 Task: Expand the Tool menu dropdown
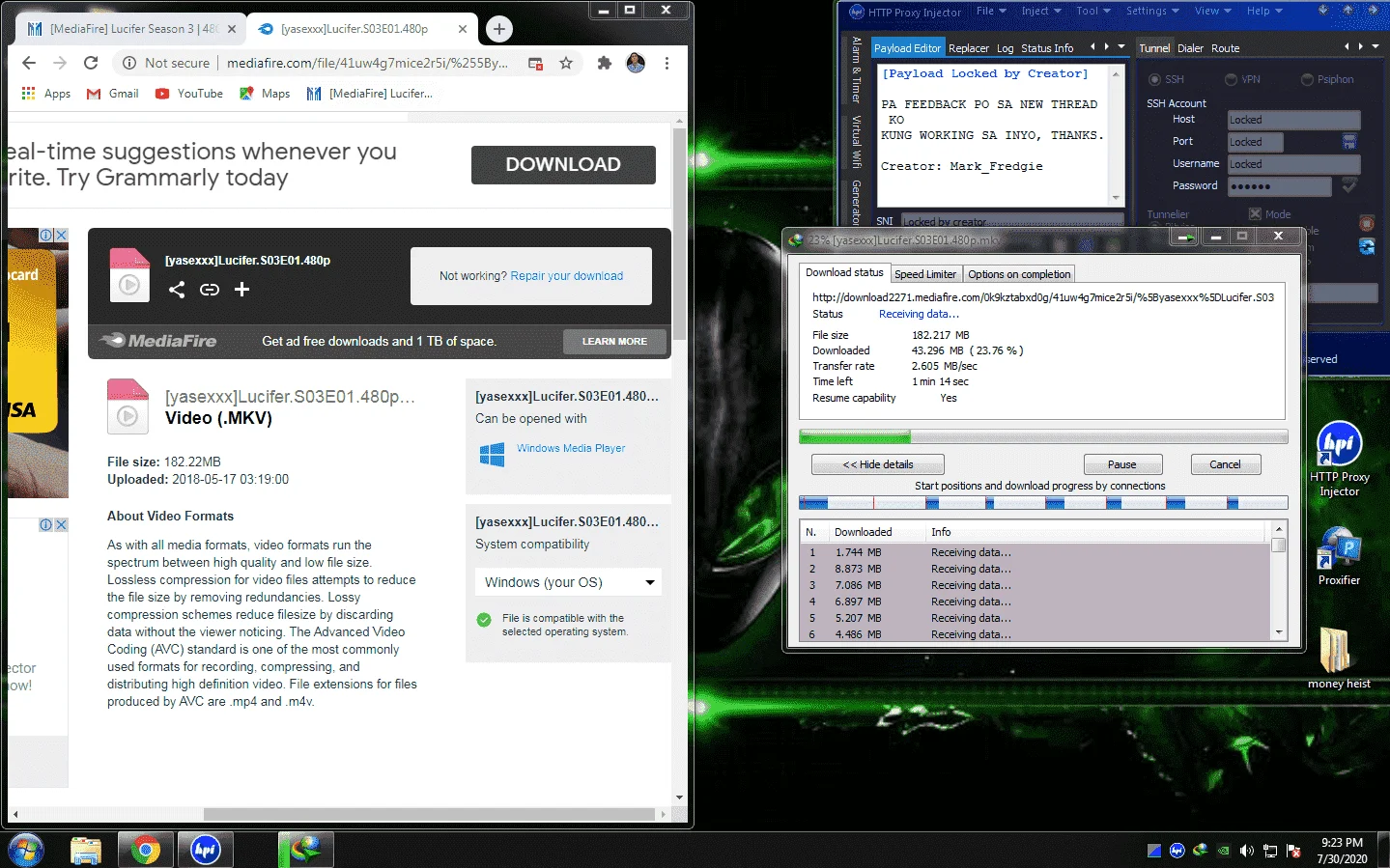(1093, 11)
